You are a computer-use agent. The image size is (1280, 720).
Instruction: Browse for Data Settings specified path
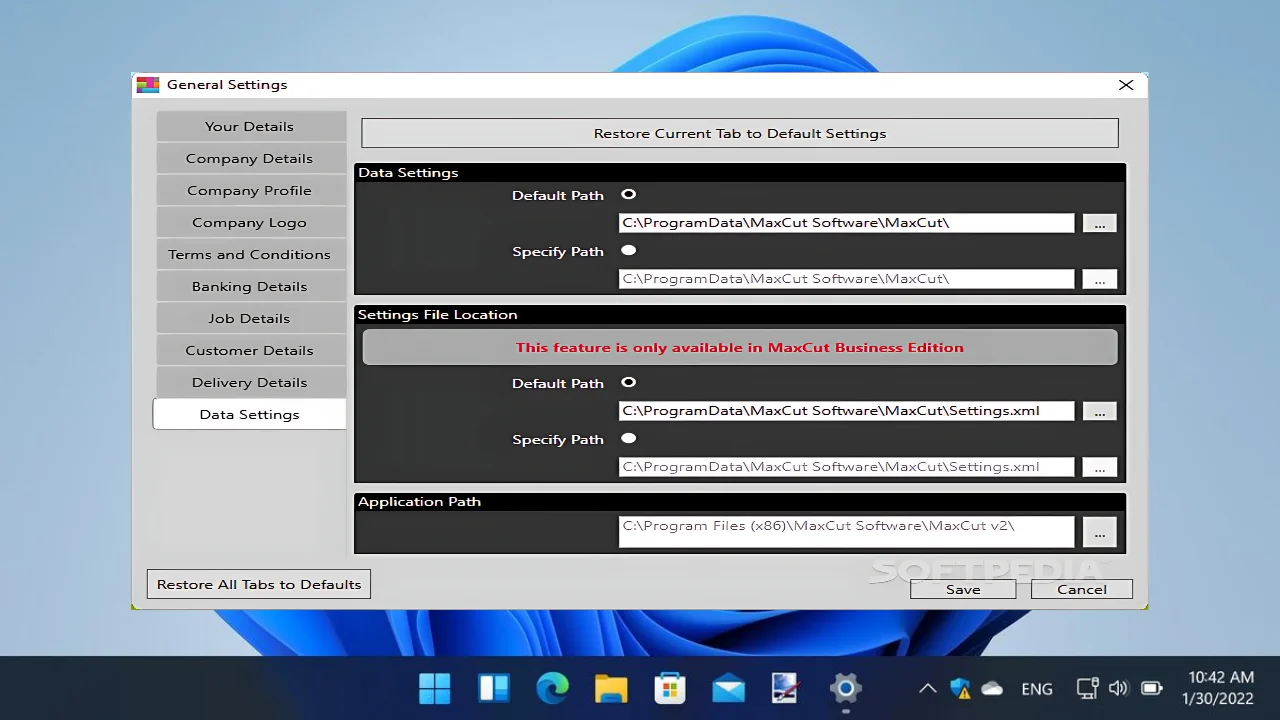[x=1099, y=279]
